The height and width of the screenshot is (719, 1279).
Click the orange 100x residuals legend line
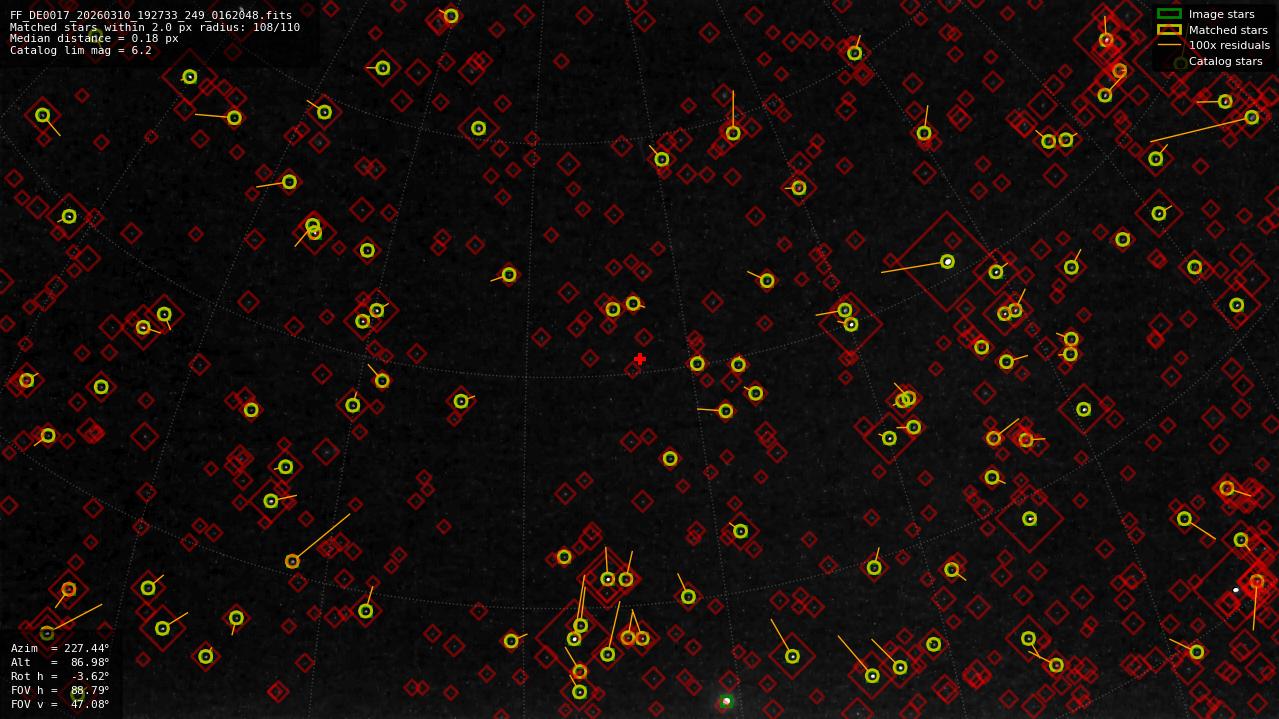1169,45
